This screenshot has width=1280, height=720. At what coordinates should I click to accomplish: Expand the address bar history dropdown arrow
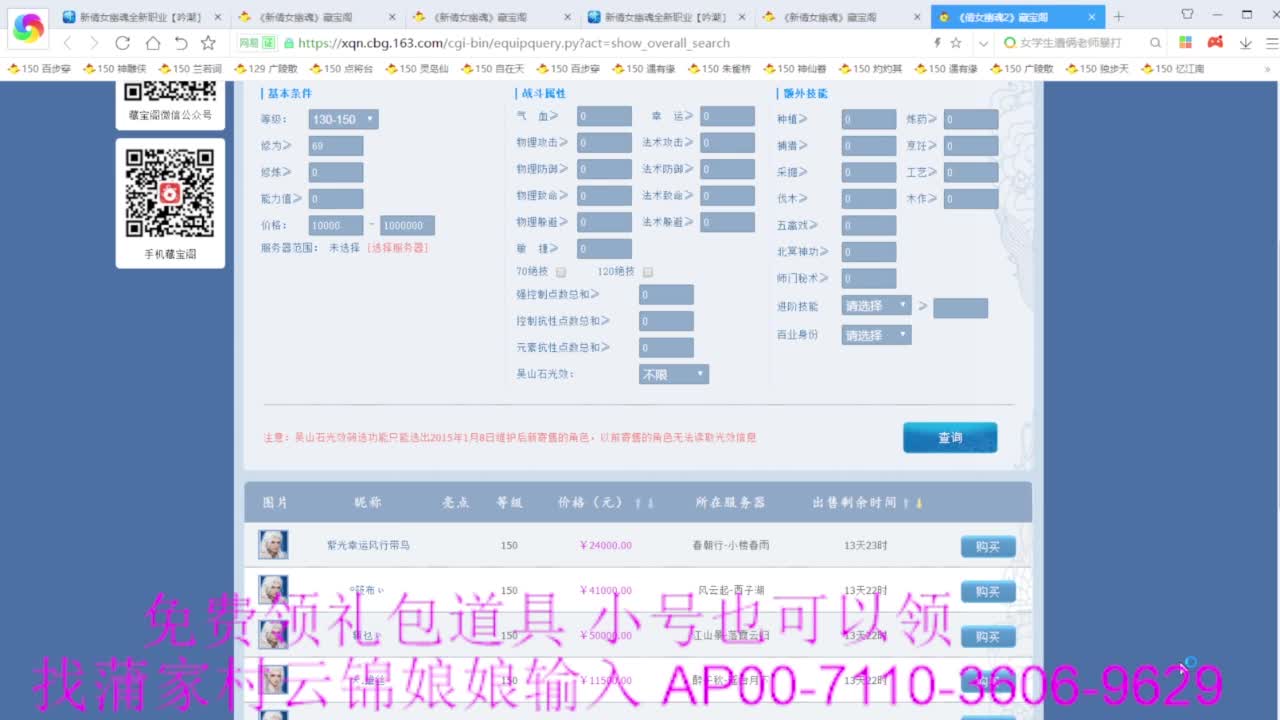click(x=984, y=43)
